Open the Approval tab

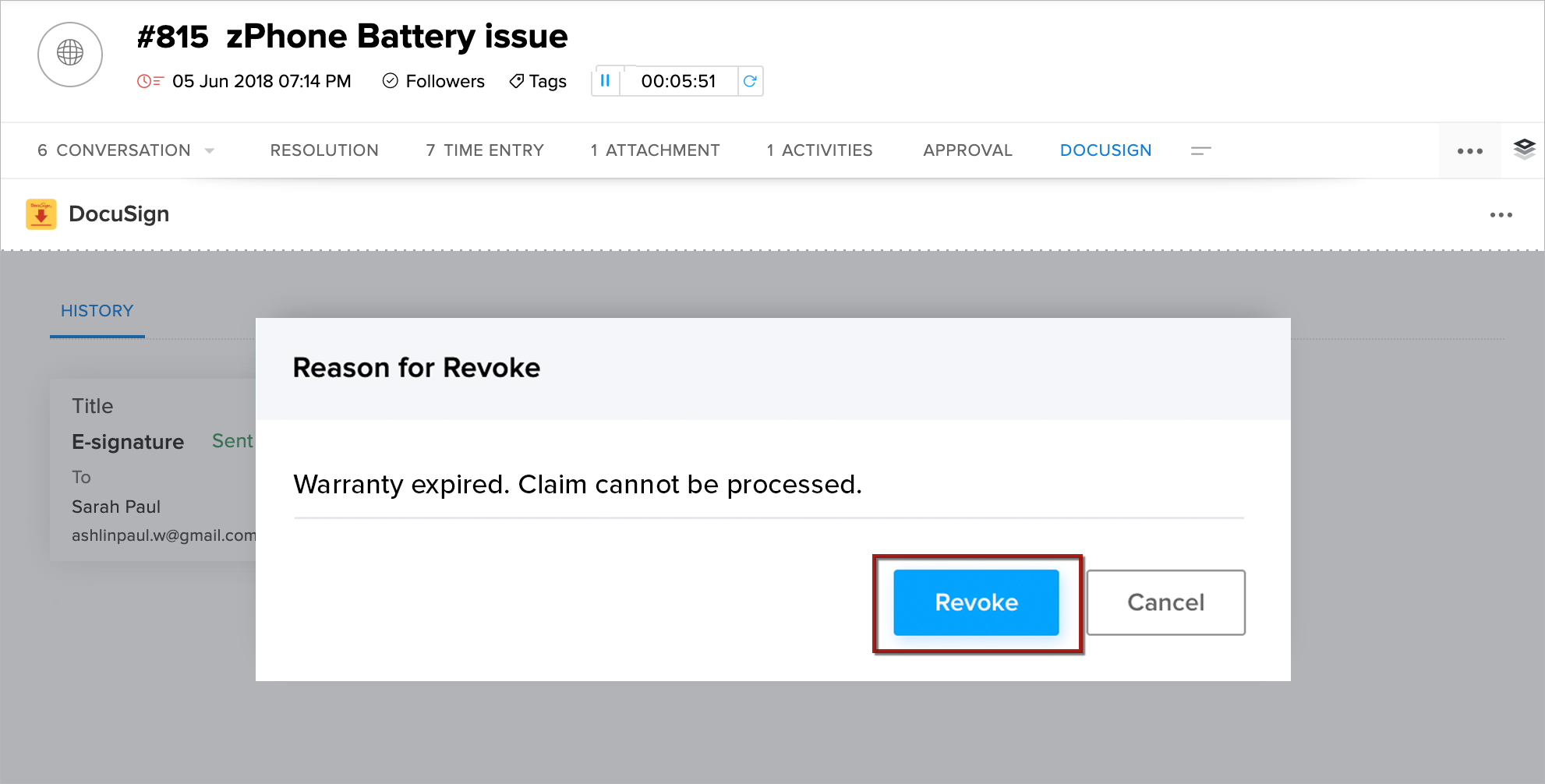click(967, 150)
